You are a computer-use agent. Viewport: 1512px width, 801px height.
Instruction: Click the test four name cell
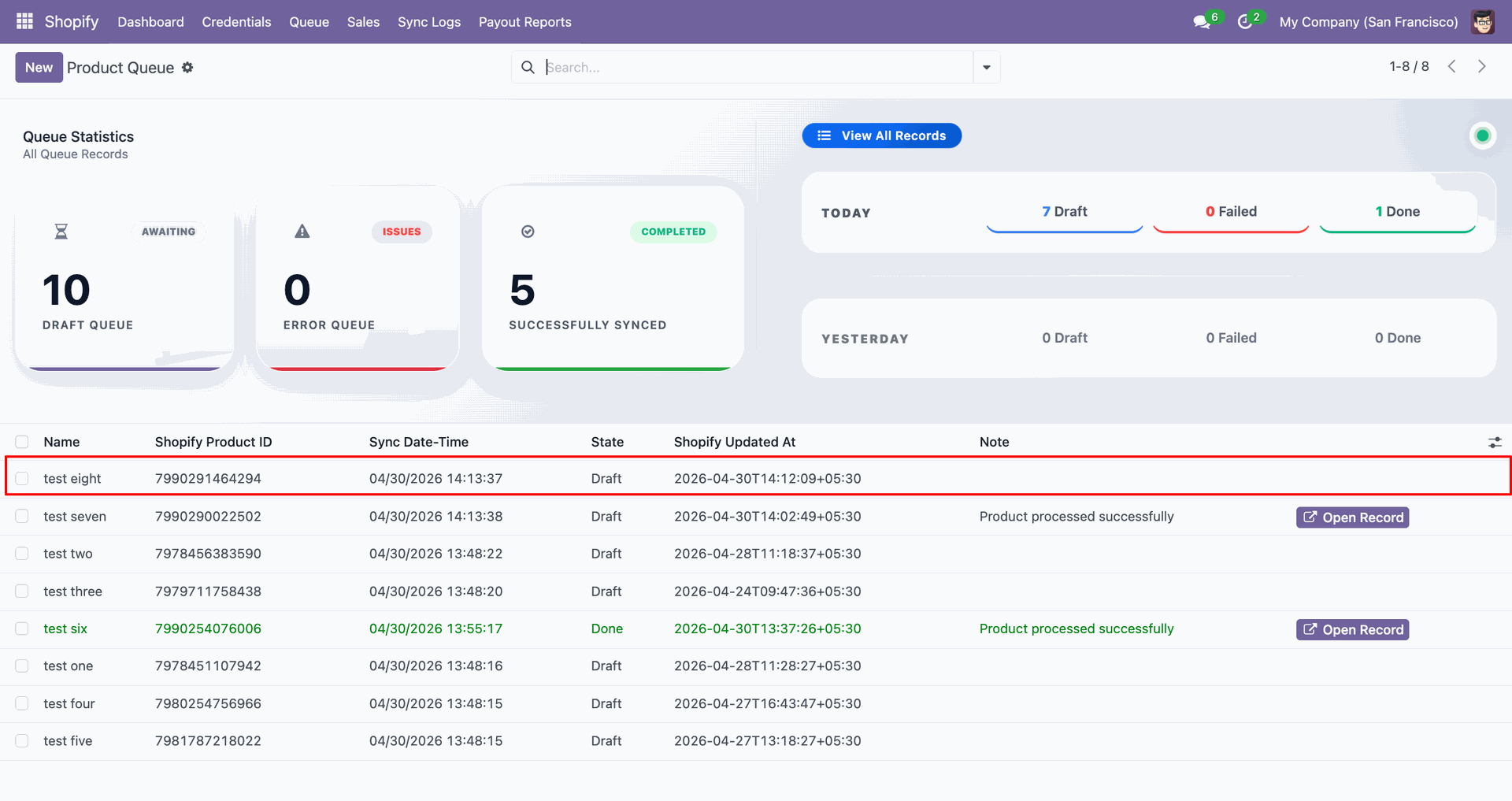(69, 703)
